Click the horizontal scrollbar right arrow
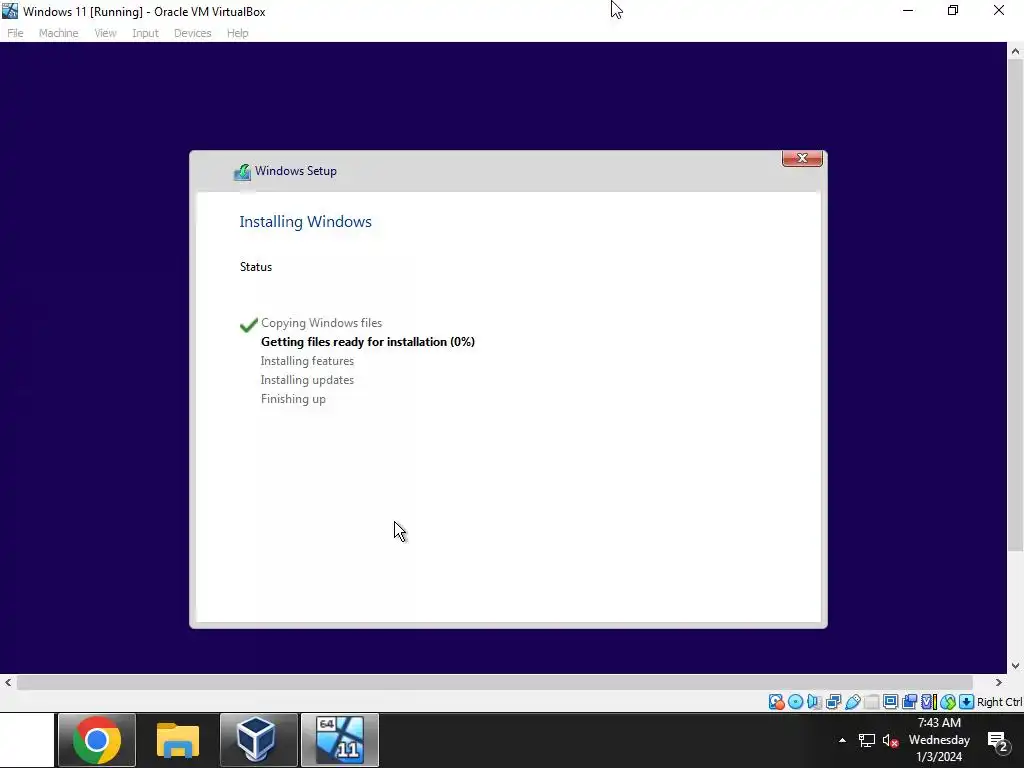 (999, 682)
